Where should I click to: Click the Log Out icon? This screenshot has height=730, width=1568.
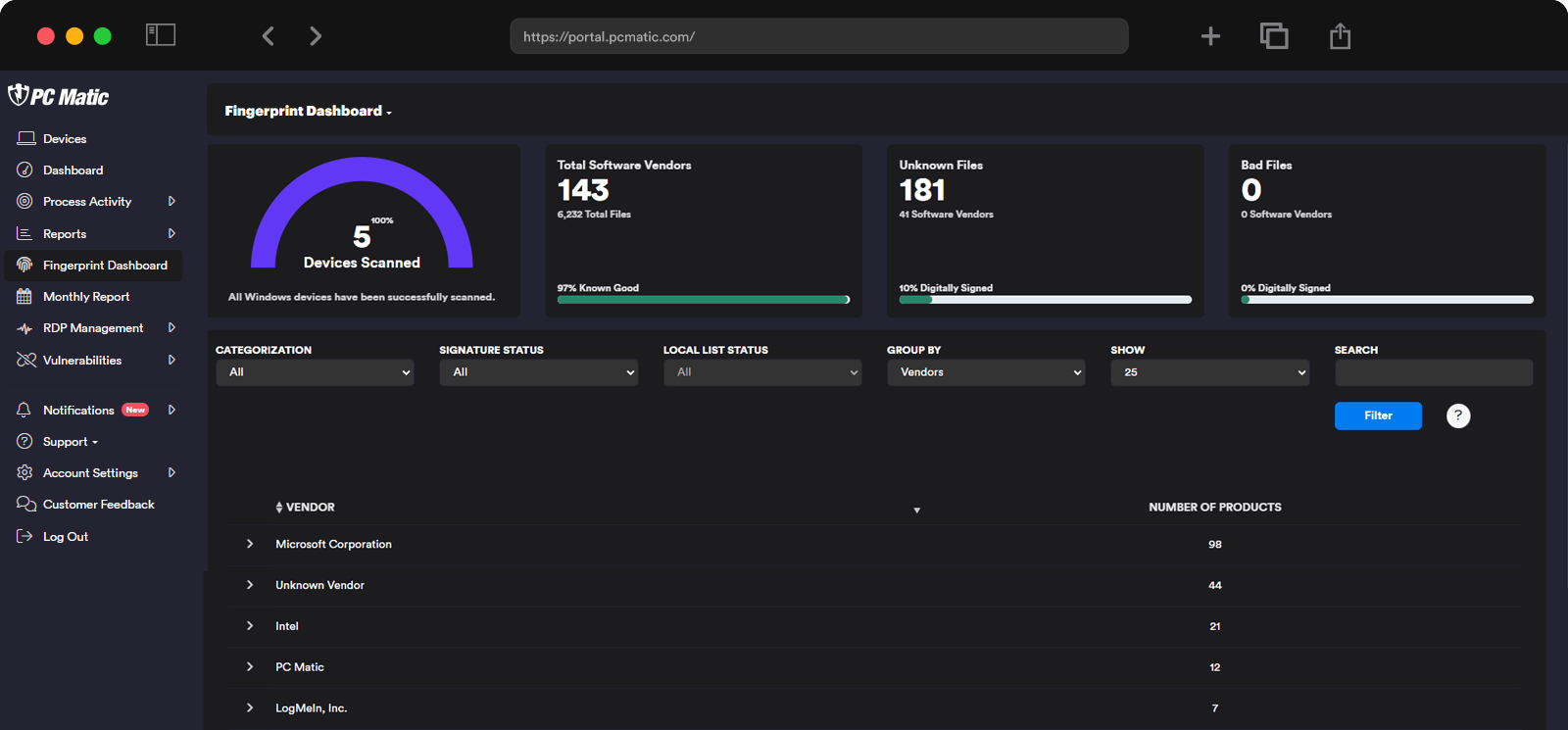[24, 536]
